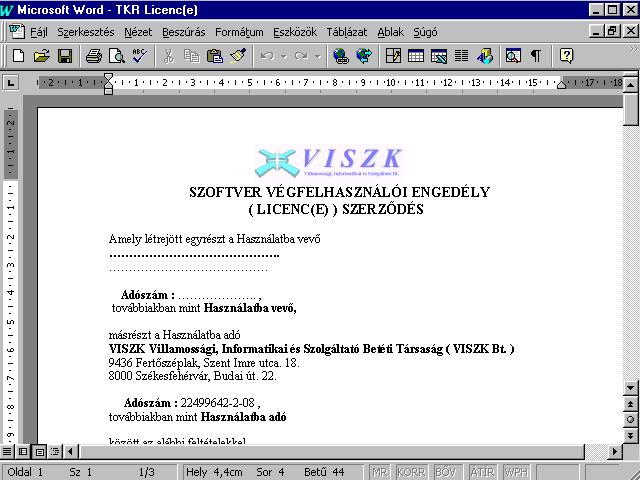Viewport: 640px width, 480px height.
Task: Activate the Format Painter brush
Action: pyautogui.click(x=238, y=56)
